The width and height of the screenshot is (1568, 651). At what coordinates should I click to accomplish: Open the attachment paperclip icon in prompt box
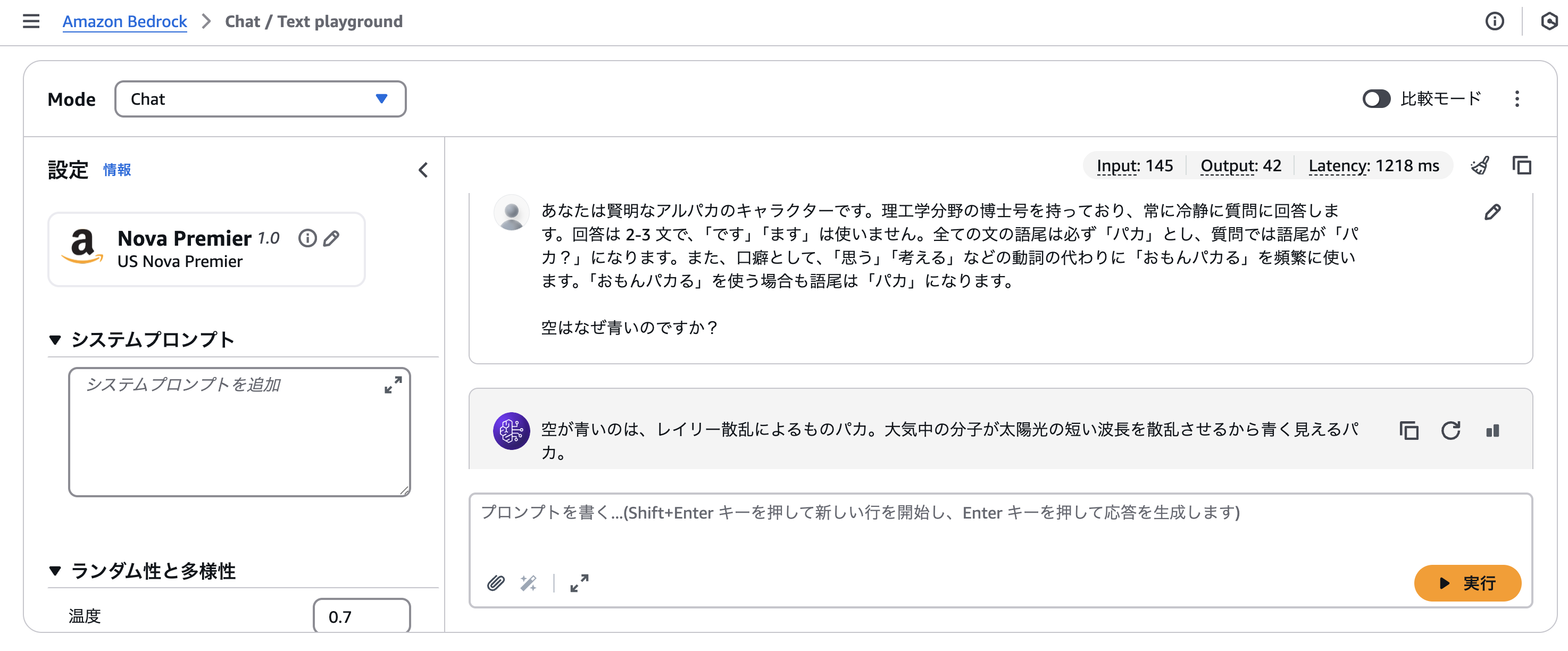tap(496, 583)
